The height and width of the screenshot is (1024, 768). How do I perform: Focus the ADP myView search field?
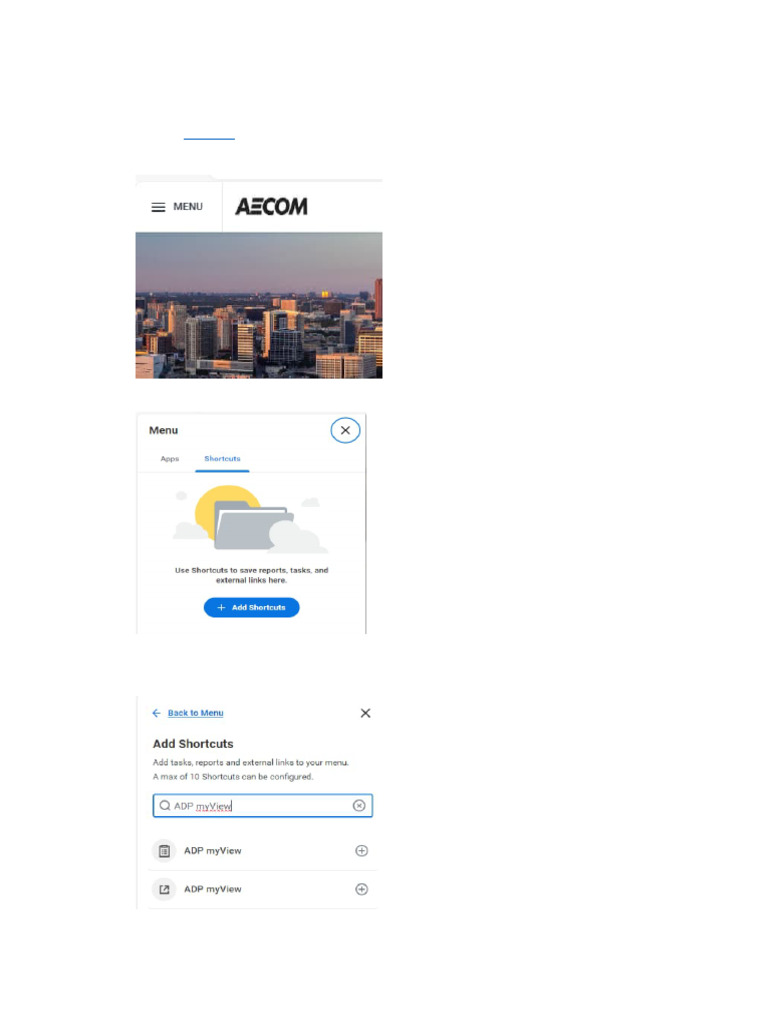coord(263,806)
